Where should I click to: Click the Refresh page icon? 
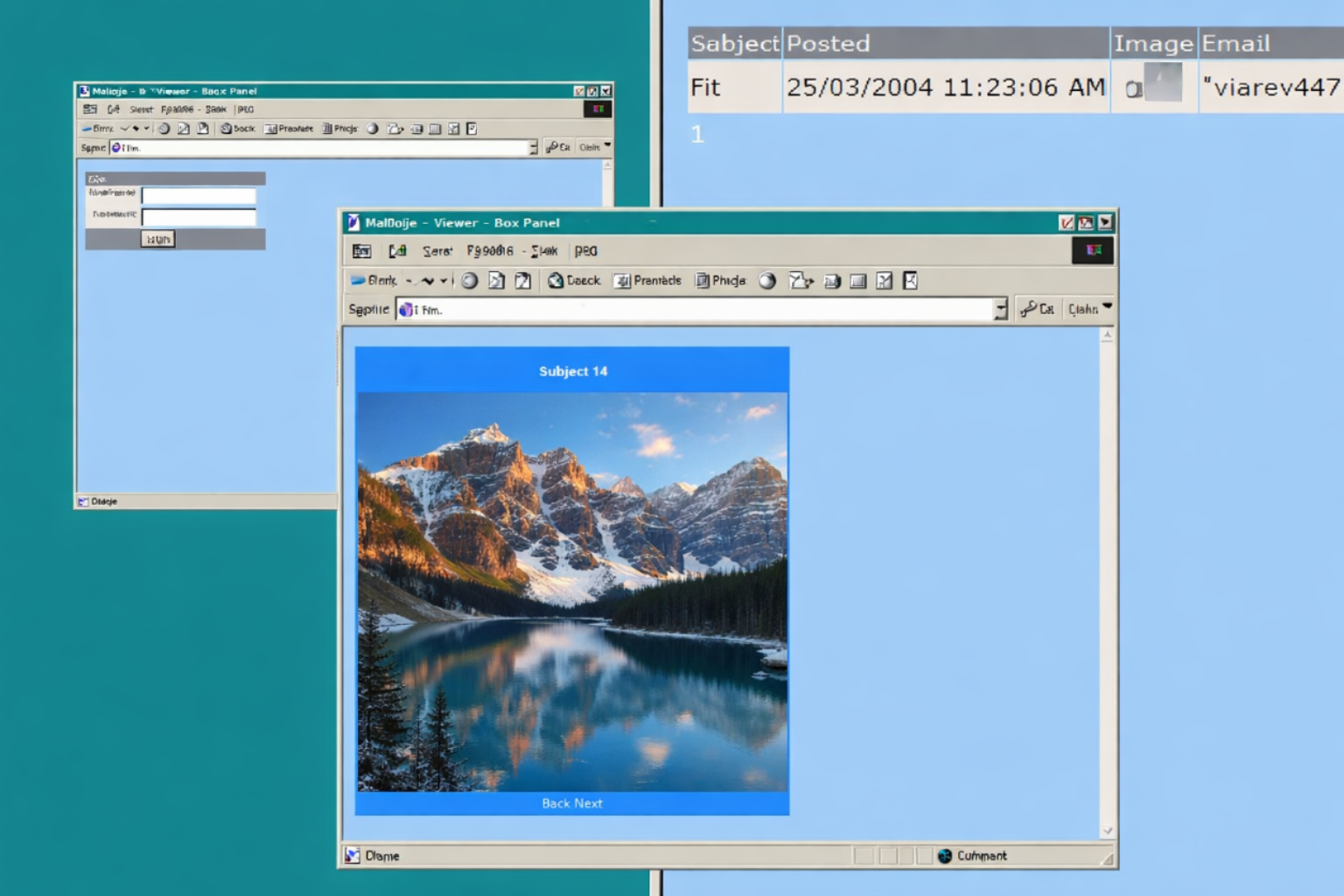pos(497,280)
